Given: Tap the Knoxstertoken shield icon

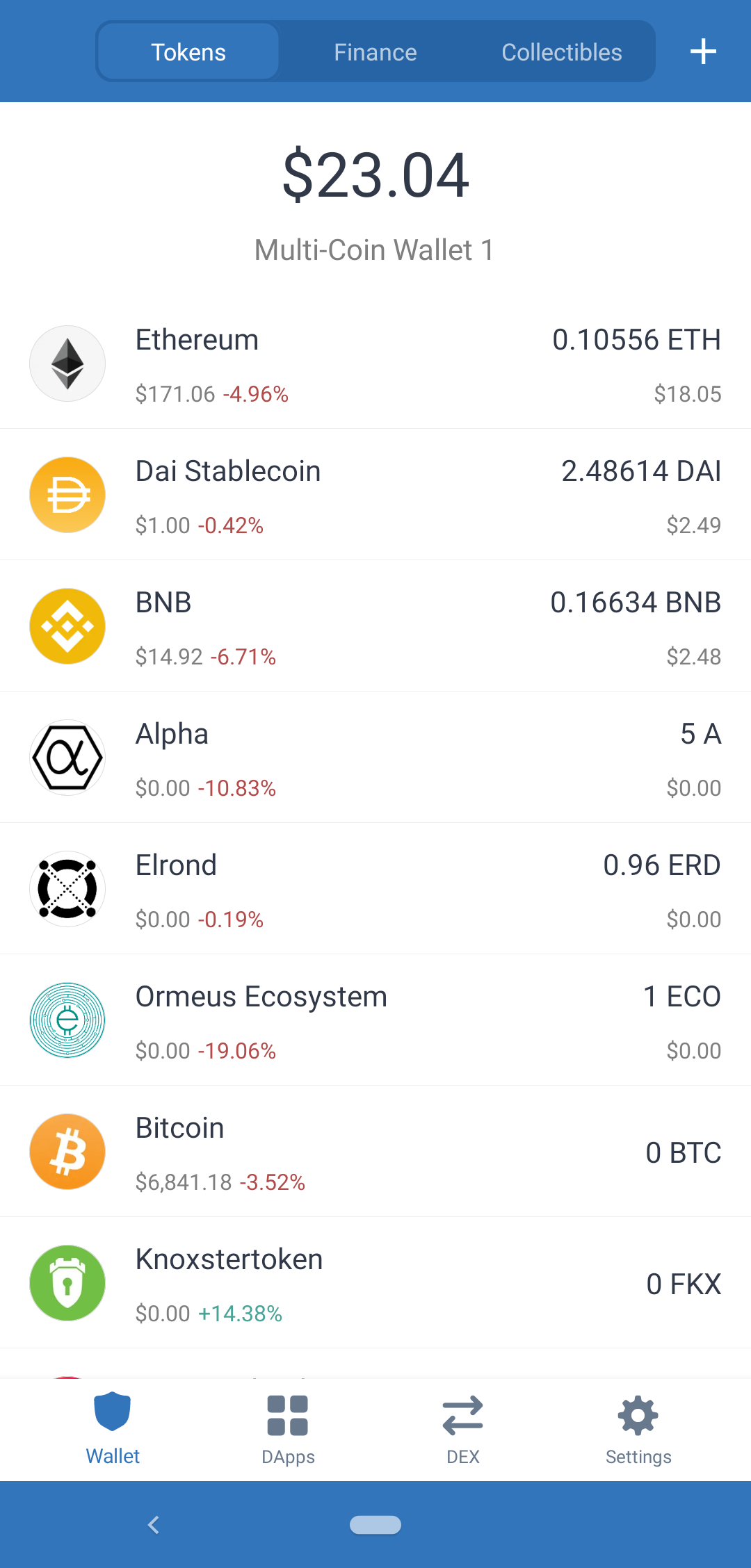Looking at the screenshot, I should (x=67, y=1283).
